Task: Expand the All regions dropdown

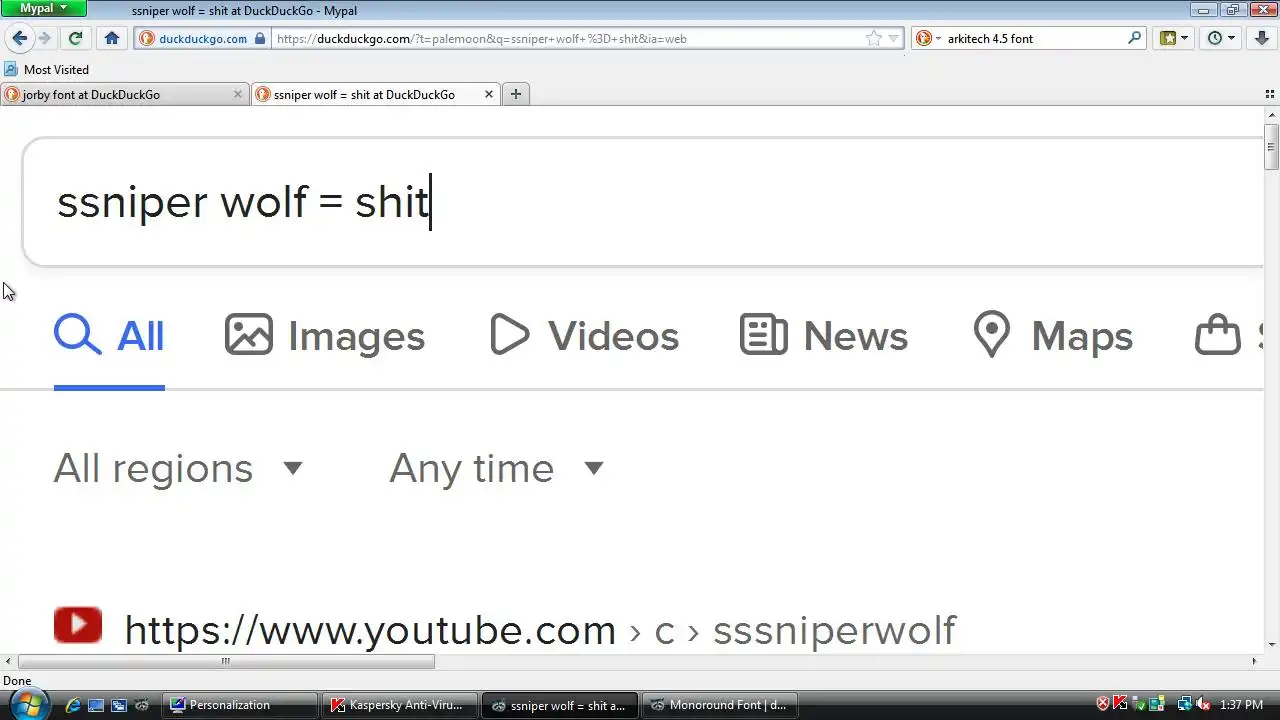Action: coord(178,468)
